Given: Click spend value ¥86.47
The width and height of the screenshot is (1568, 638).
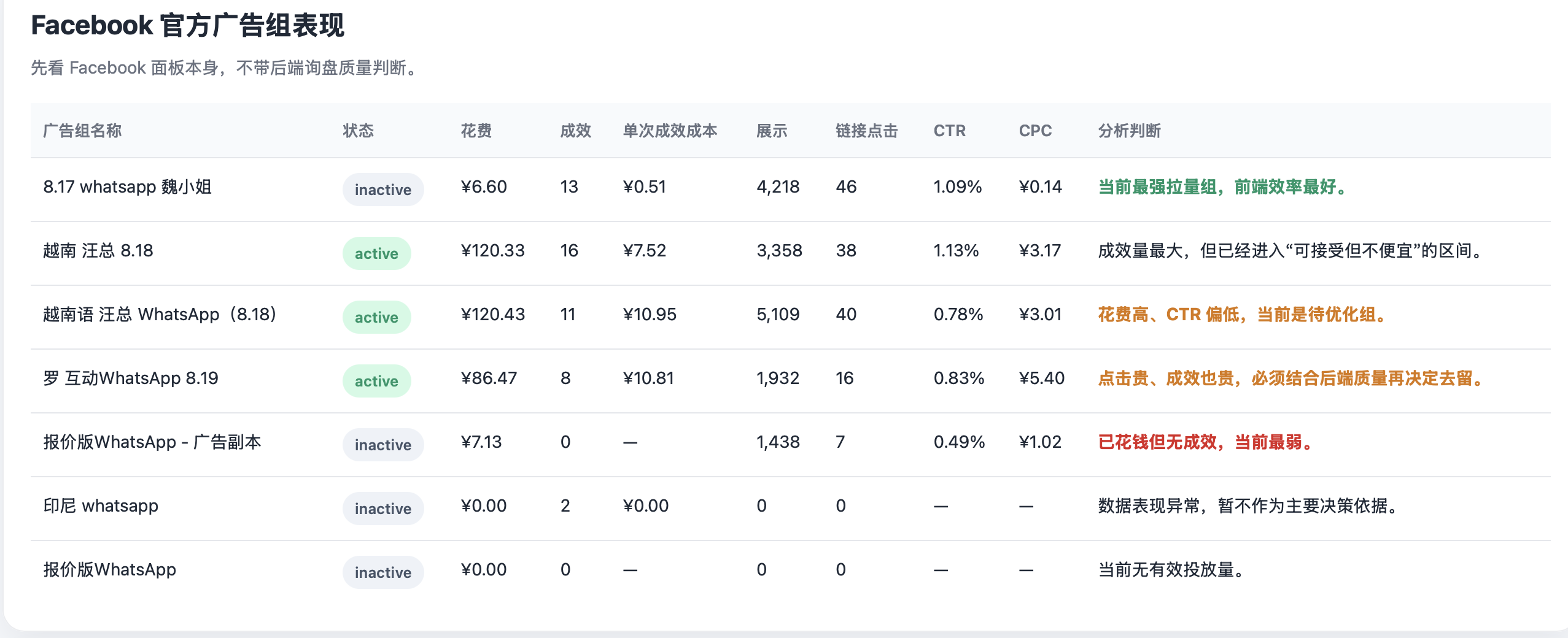Looking at the screenshot, I should point(489,378).
